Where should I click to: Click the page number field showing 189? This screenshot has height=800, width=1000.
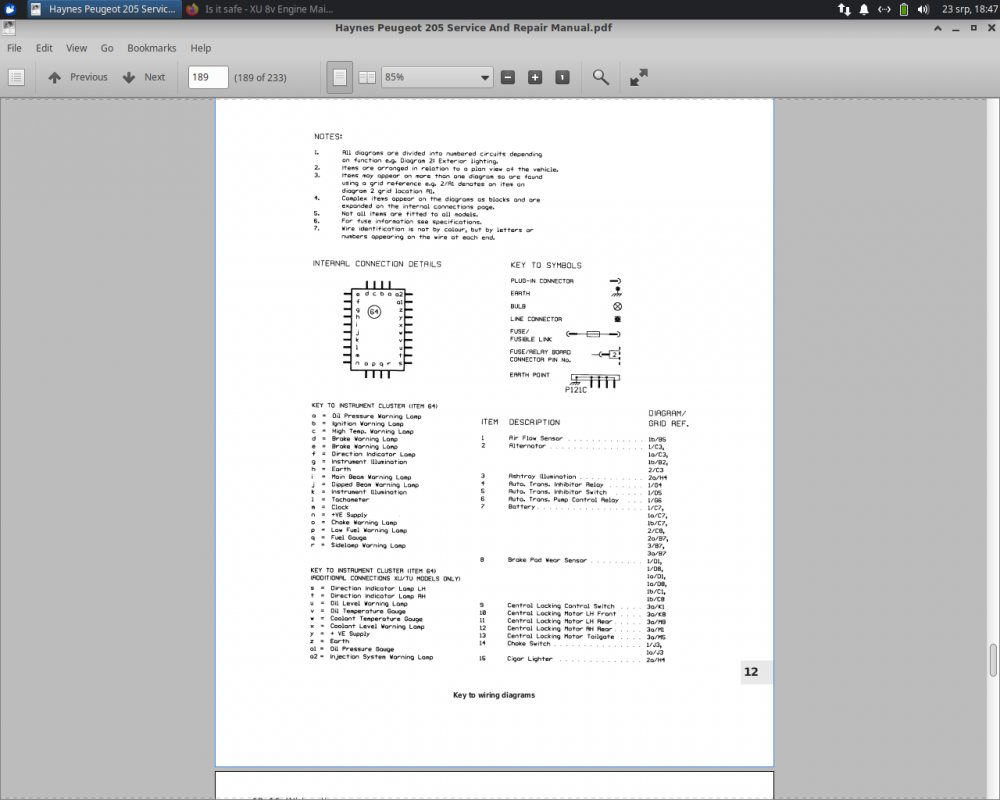(x=208, y=77)
